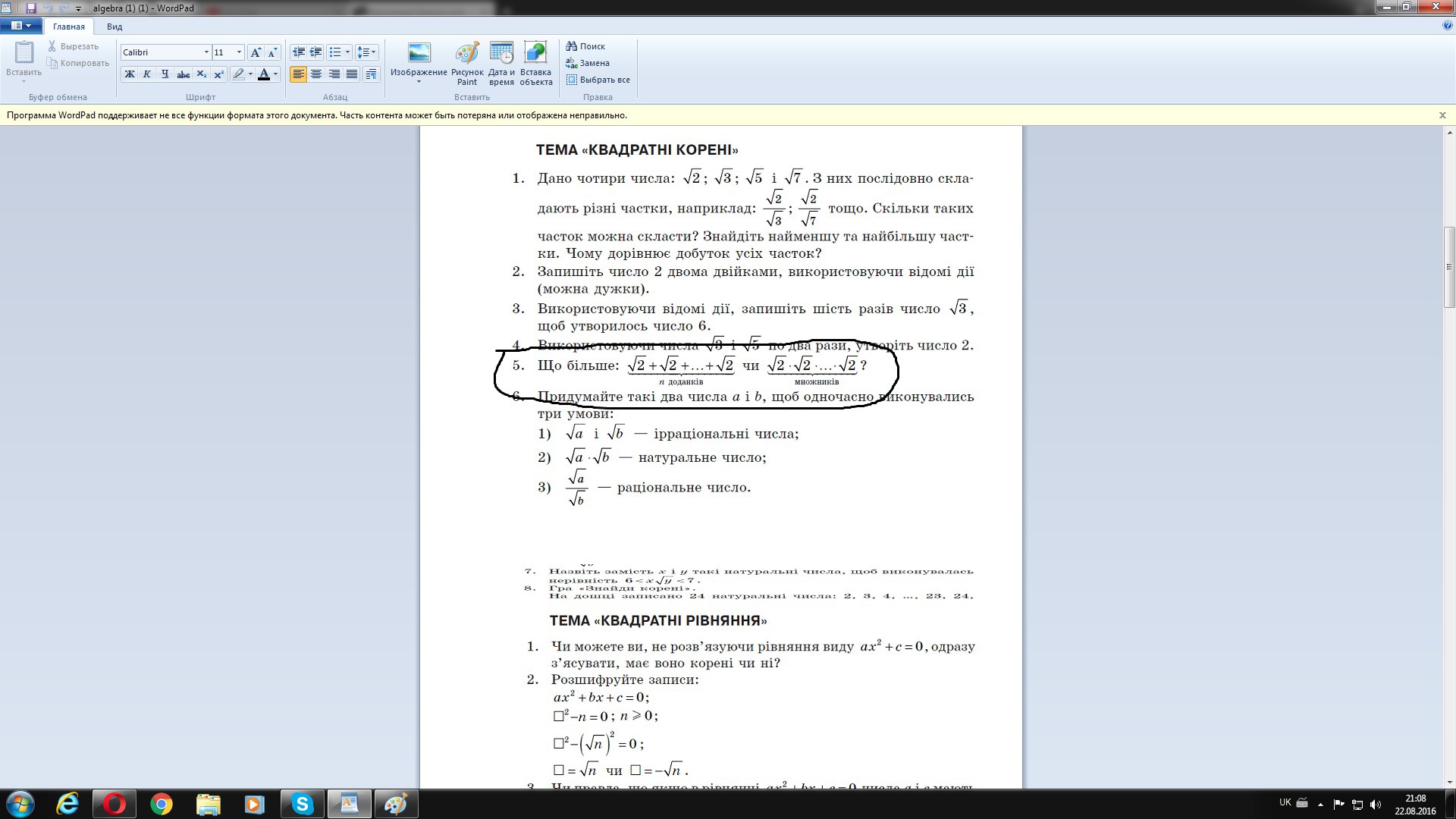This screenshot has height=819, width=1456.
Task: Open the text color A dropdown arrow
Action: coord(275,74)
